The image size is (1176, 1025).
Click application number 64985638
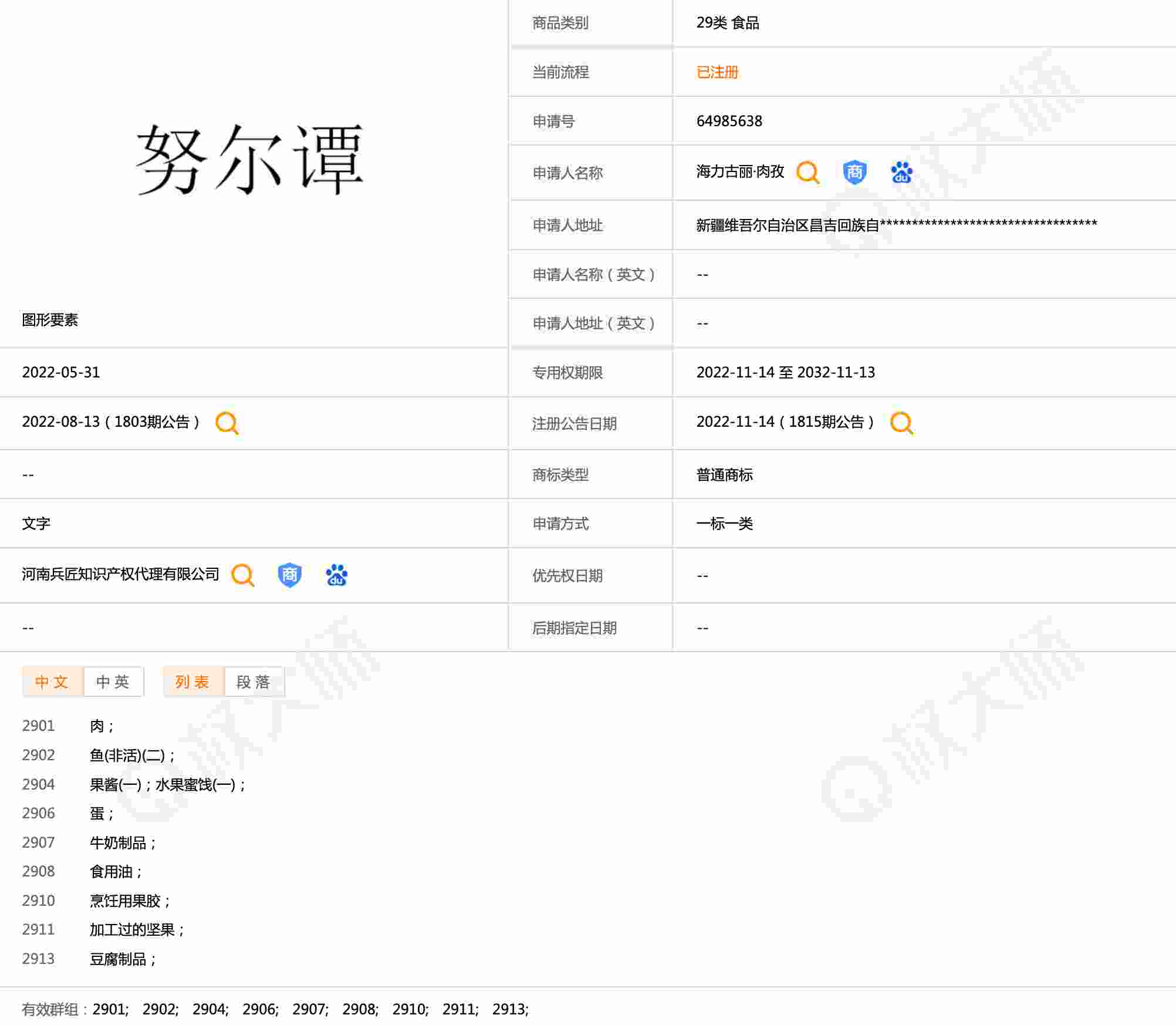point(729,121)
